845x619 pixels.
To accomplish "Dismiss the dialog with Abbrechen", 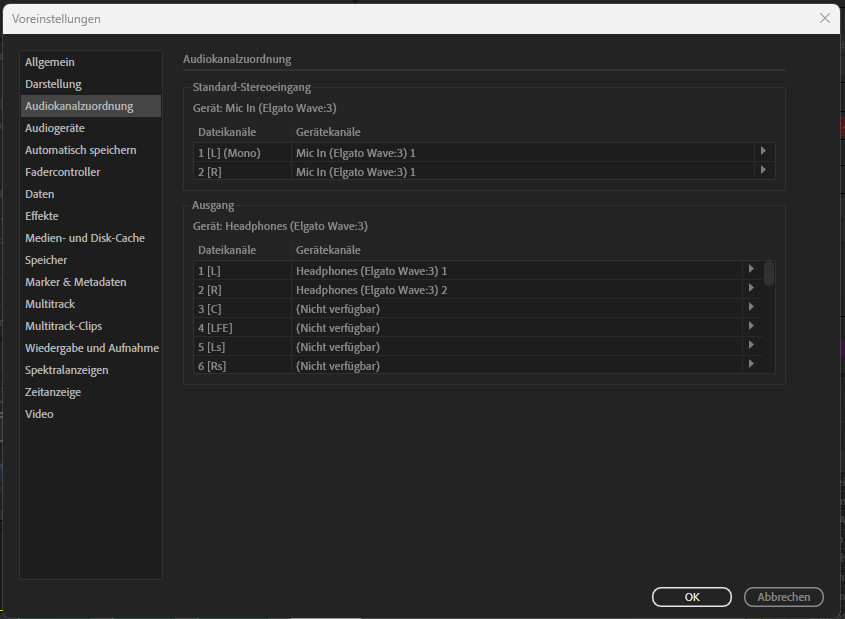I will tap(783, 596).
